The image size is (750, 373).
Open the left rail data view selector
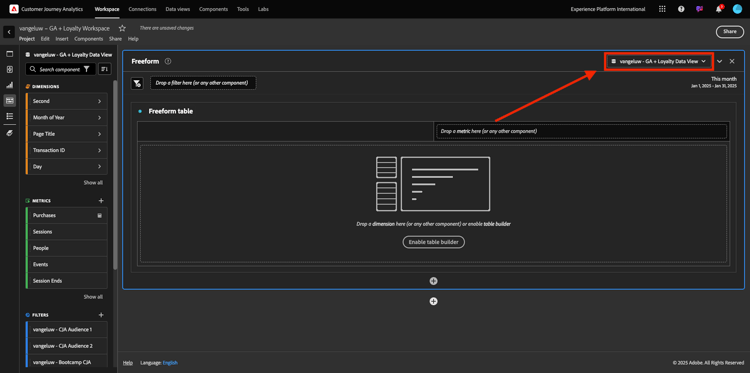tap(68, 55)
